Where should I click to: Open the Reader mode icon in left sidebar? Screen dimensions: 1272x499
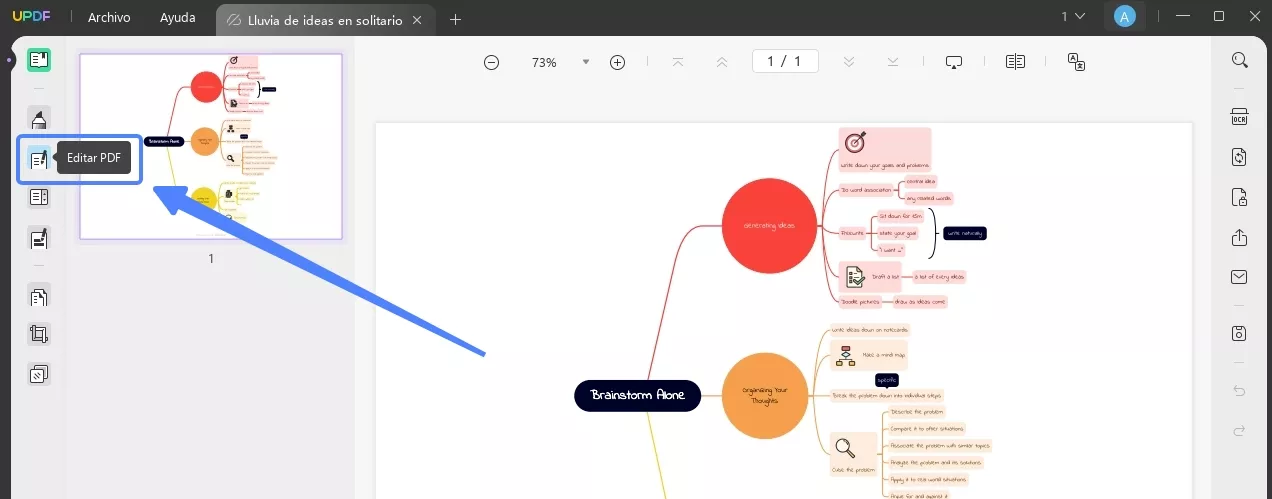pyautogui.click(x=39, y=60)
